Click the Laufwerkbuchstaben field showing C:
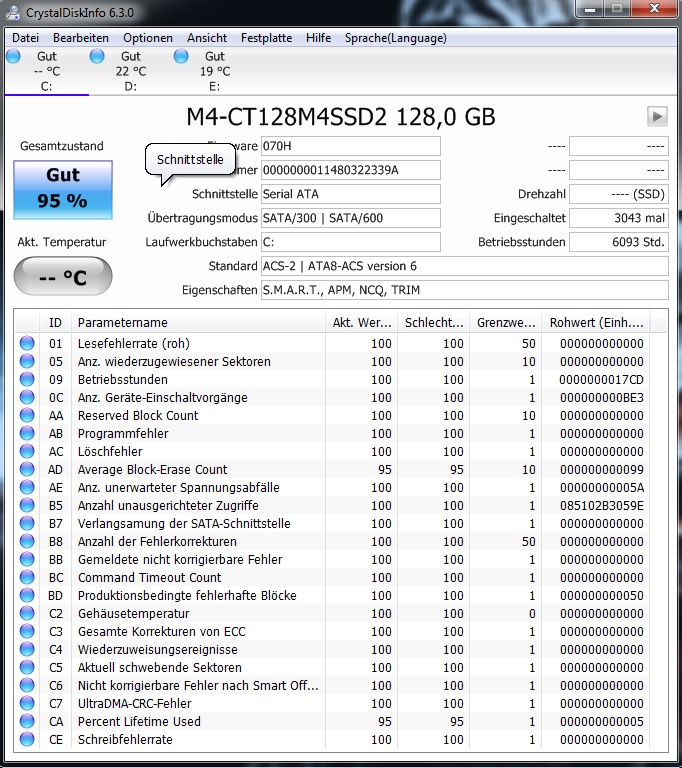This screenshot has width=682, height=768. coord(351,242)
